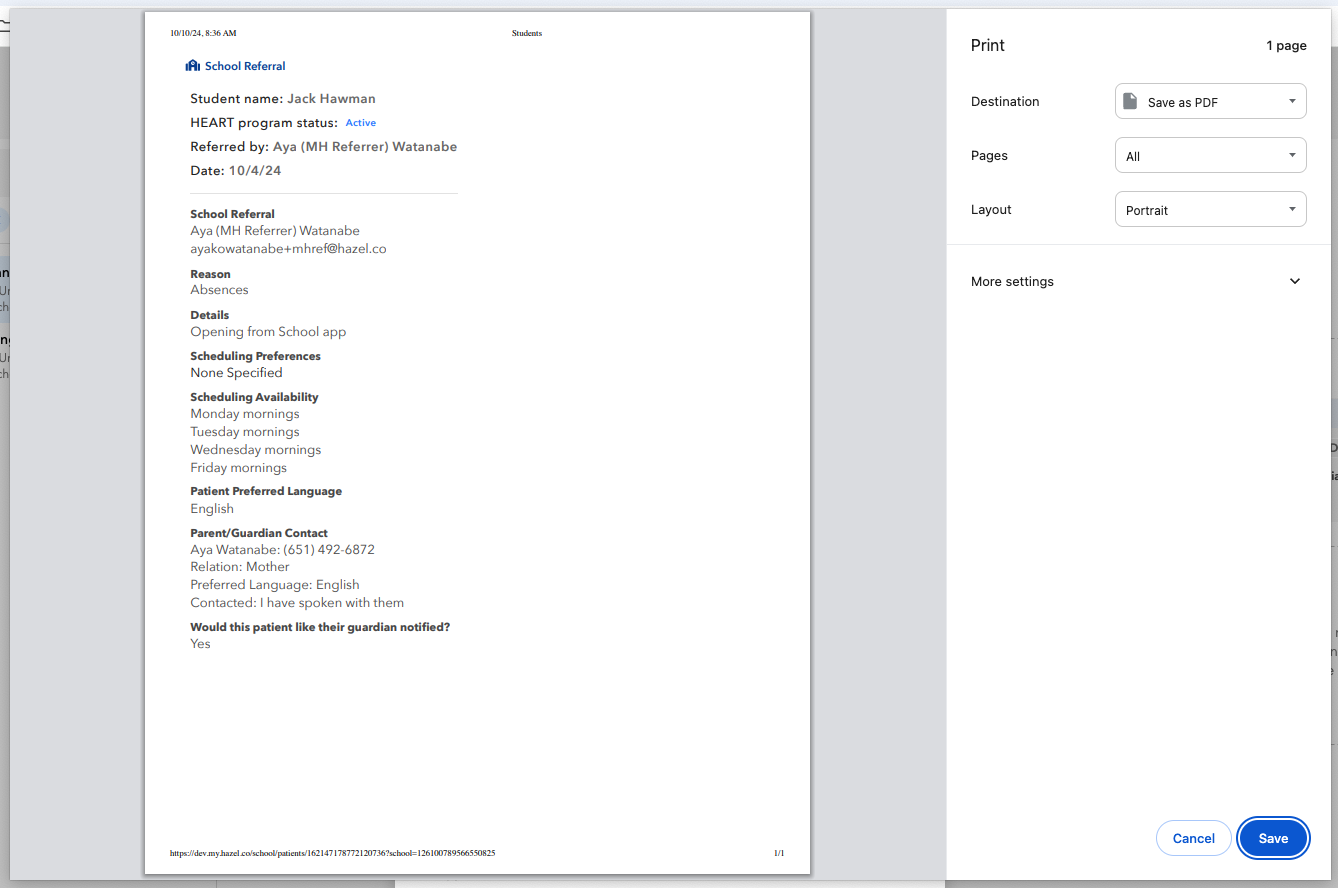This screenshot has height=888, width=1338.
Task: Click the referrer email address in preview
Action: click(x=288, y=249)
